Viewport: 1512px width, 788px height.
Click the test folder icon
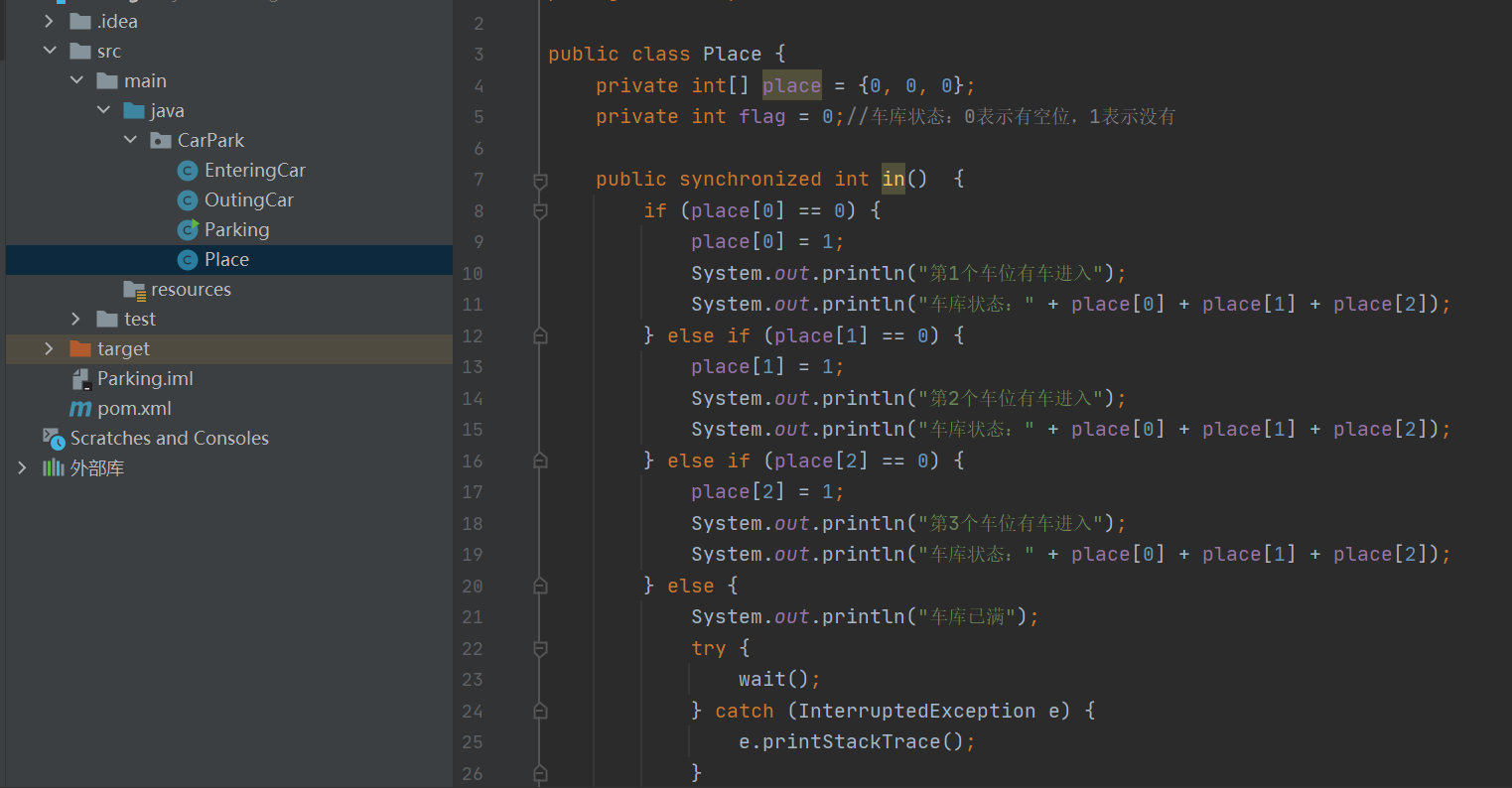(107, 319)
